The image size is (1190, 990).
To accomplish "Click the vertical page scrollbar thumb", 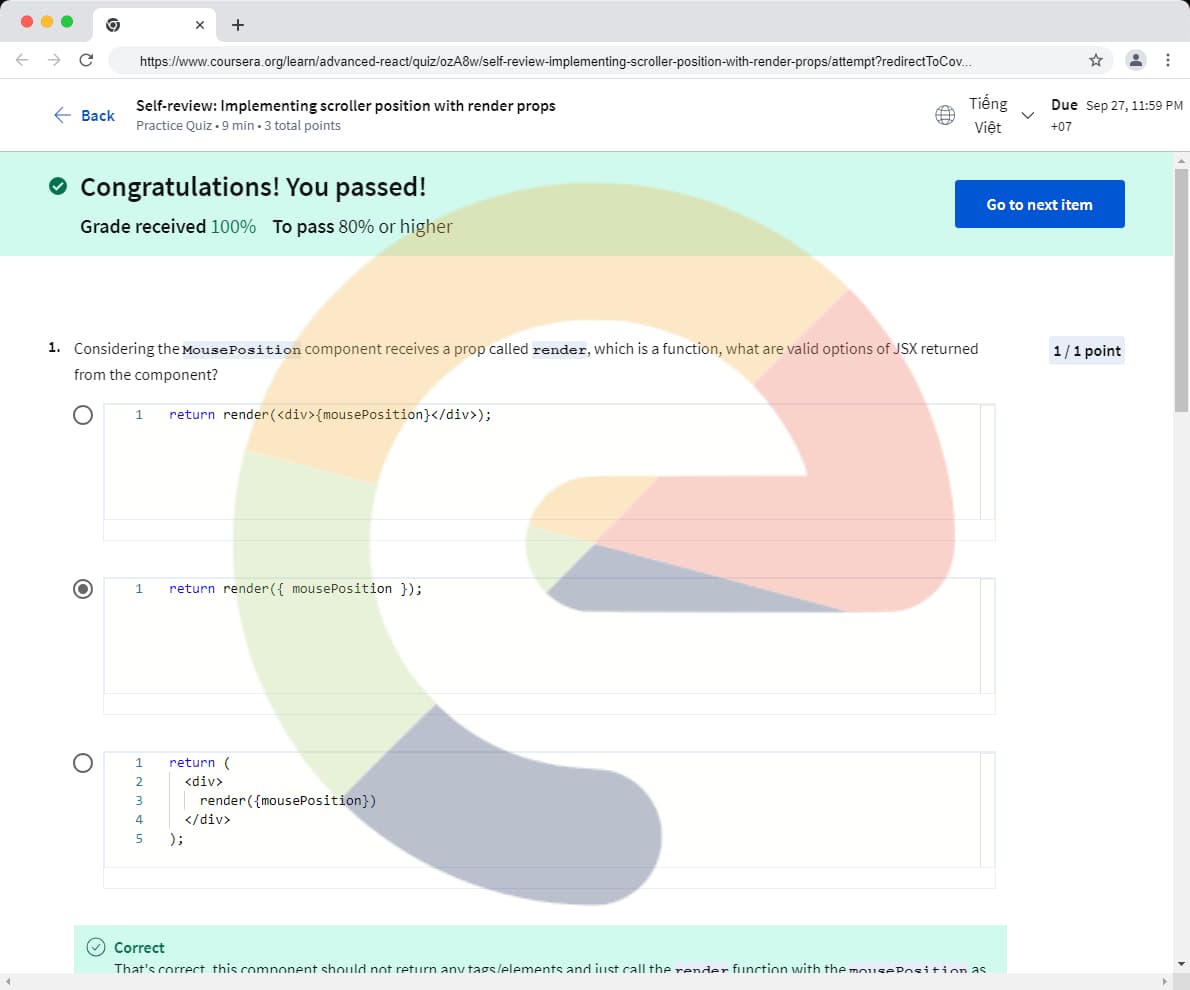I will point(1181,290).
